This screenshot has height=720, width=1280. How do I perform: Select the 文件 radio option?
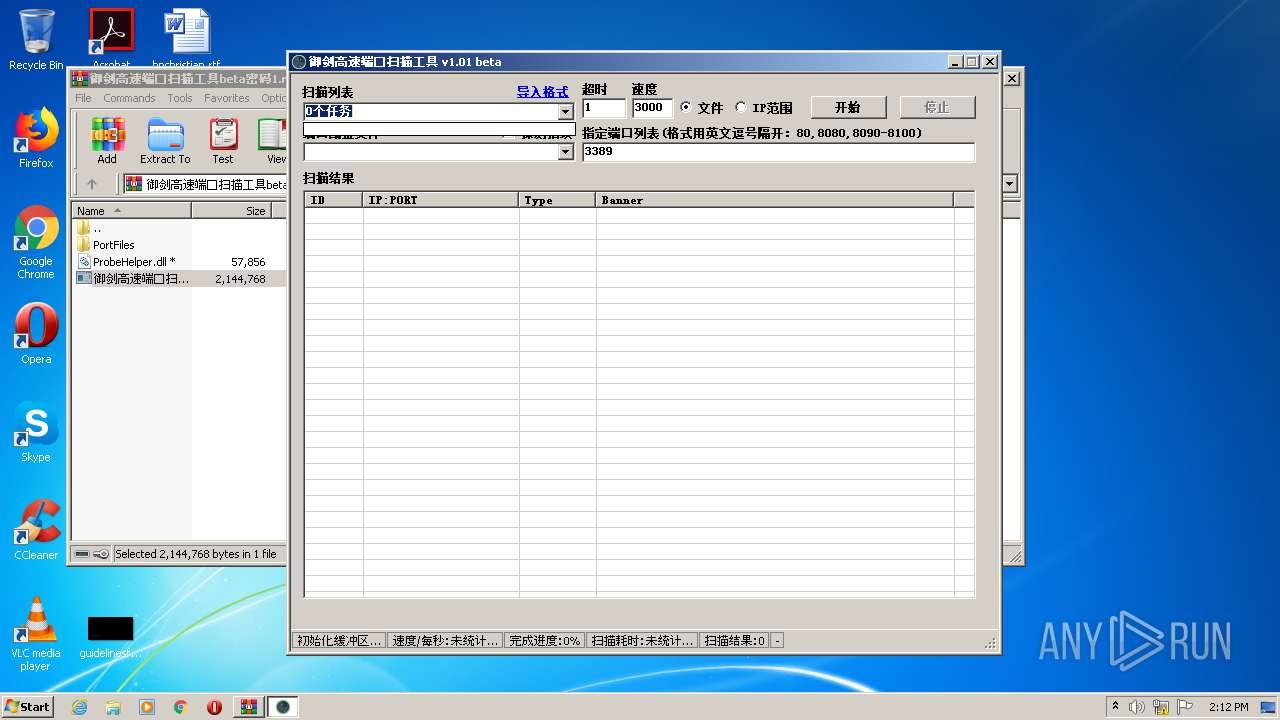click(x=701, y=108)
